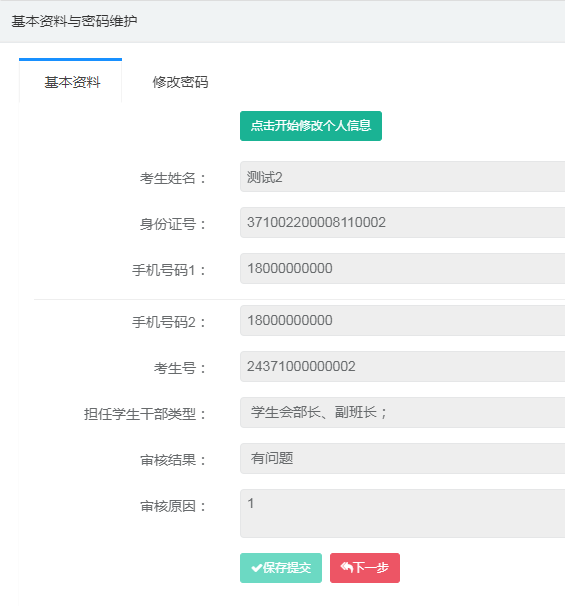This screenshot has height=606, width=565.
Task: Click the 审核原因 text area
Action: click(402, 513)
